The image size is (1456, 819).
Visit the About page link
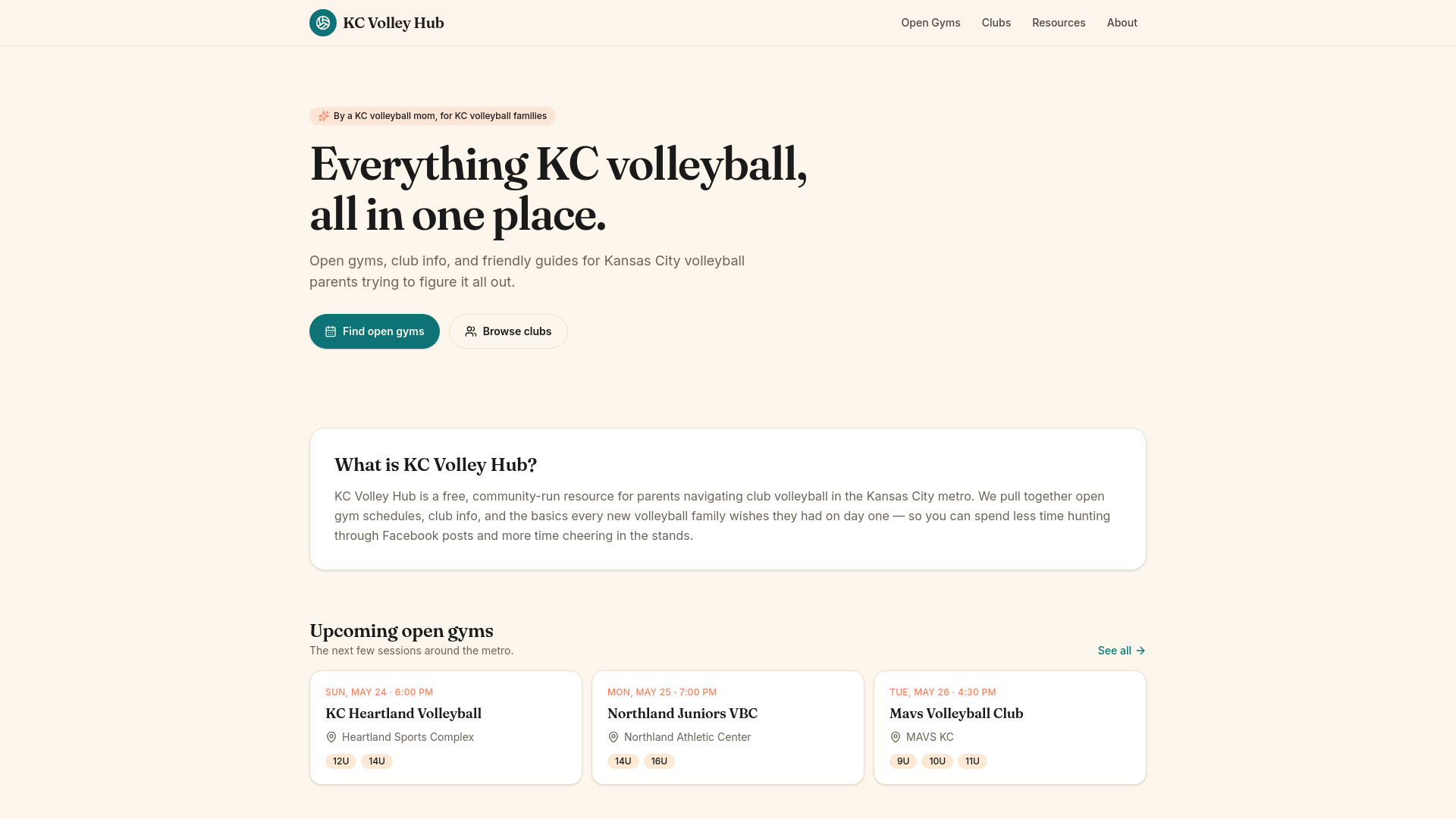(x=1122, y=23)
